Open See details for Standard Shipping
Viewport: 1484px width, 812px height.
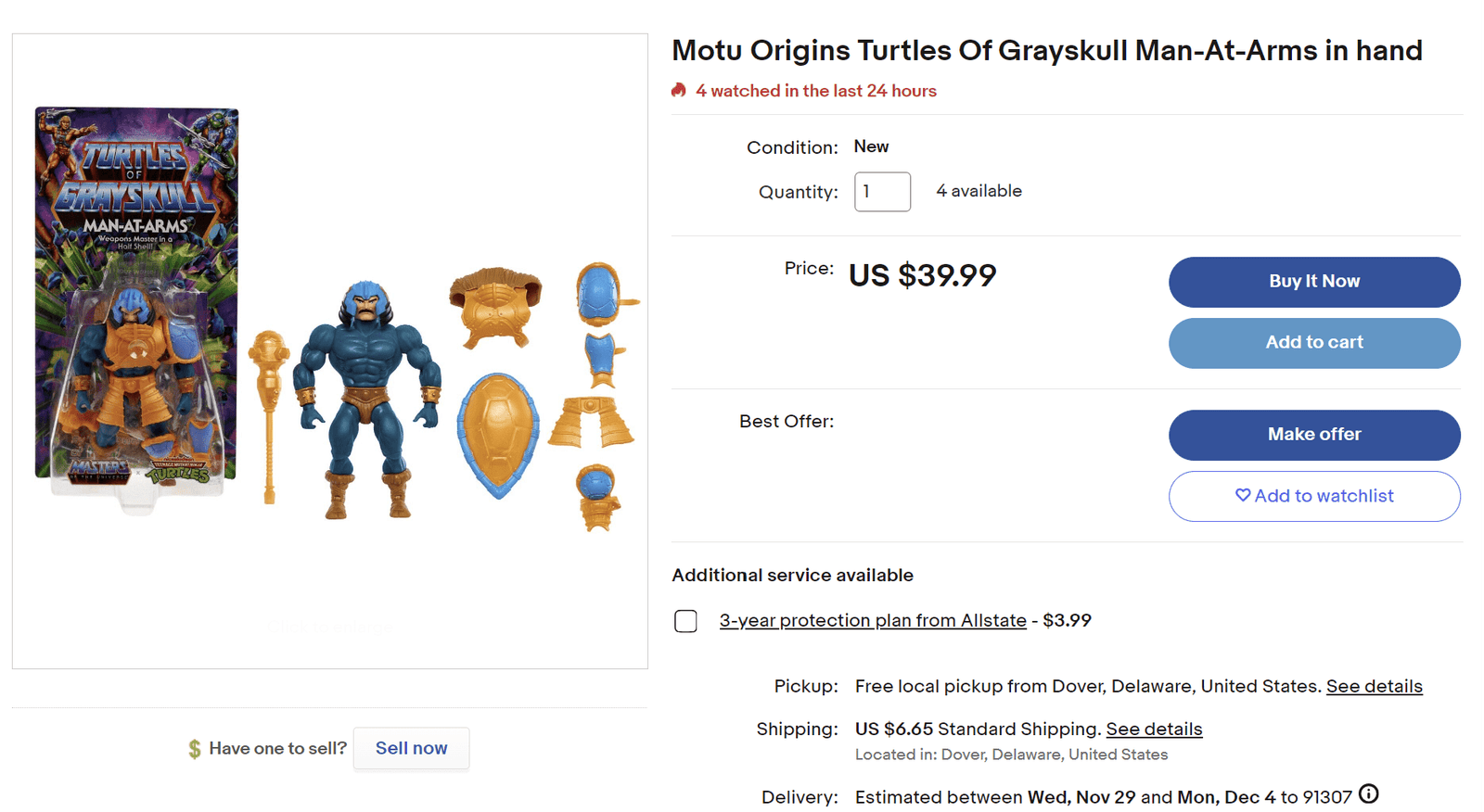click(1154, 729)
